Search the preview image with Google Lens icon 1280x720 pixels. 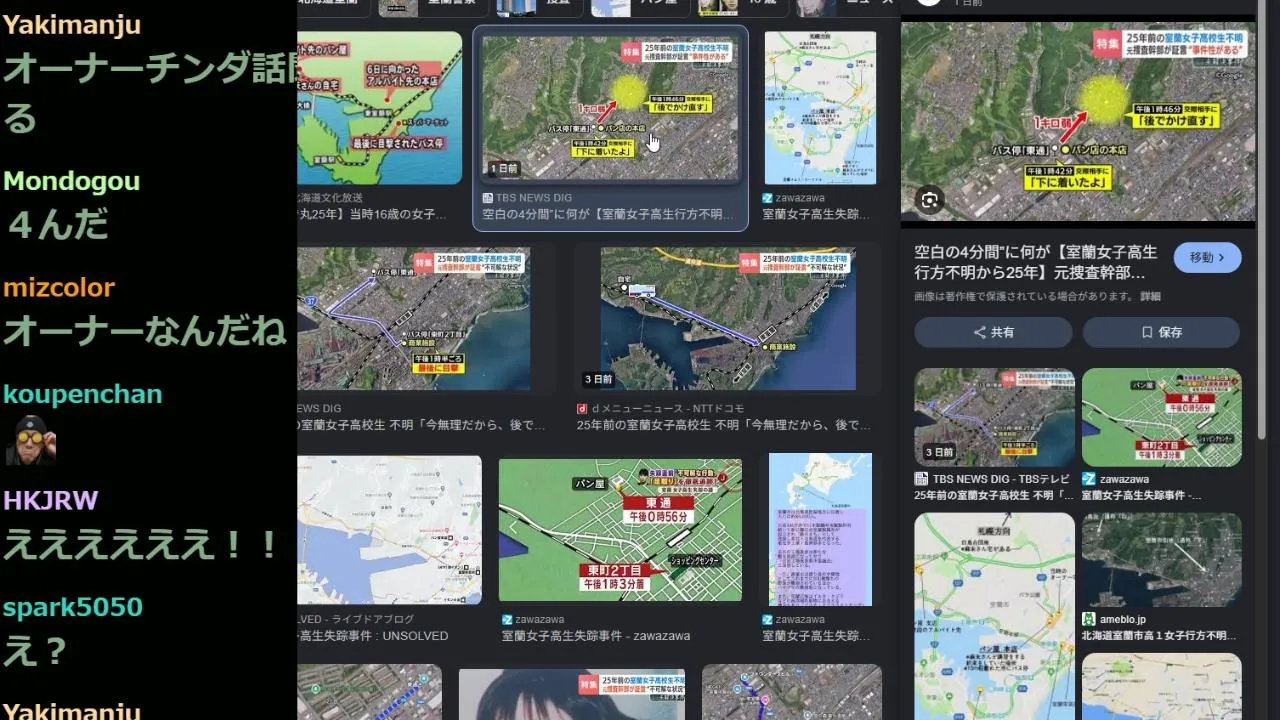coord(930,200)
